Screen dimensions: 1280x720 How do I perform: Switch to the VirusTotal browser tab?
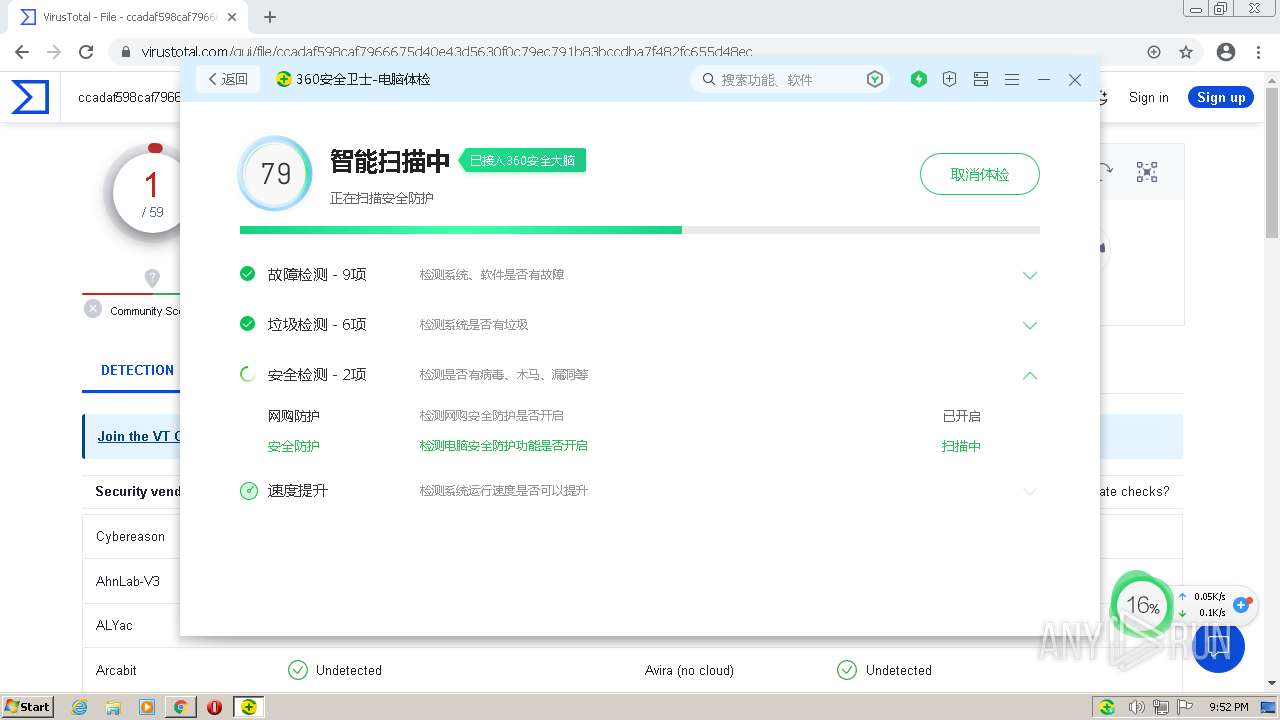click(x=129, y=17)
